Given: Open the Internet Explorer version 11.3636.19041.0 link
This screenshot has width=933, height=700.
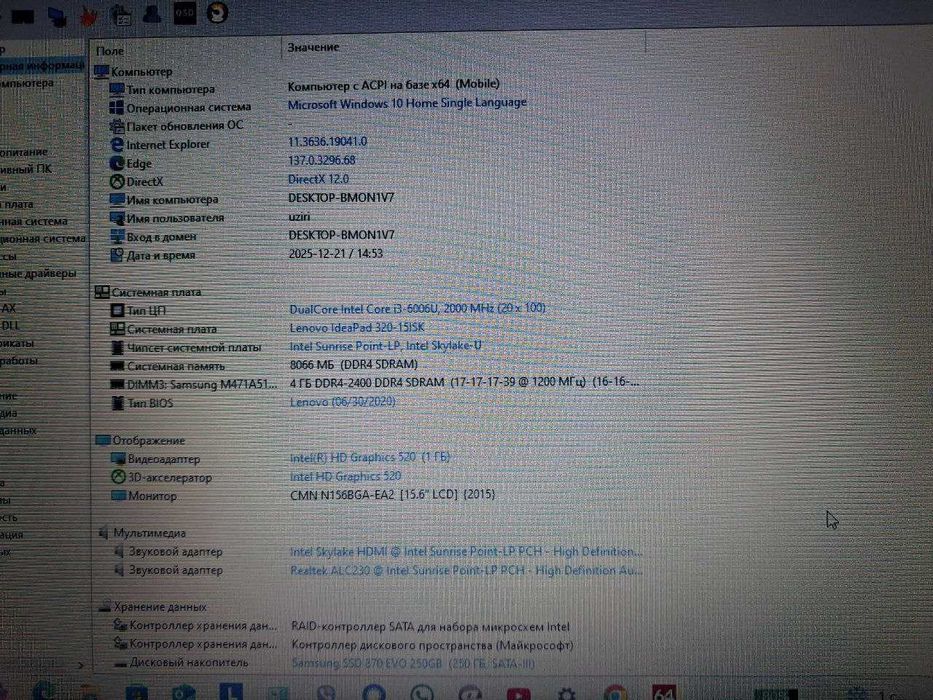Looking at the screenshot, I should pyautogui.click(x=327, y=142).
